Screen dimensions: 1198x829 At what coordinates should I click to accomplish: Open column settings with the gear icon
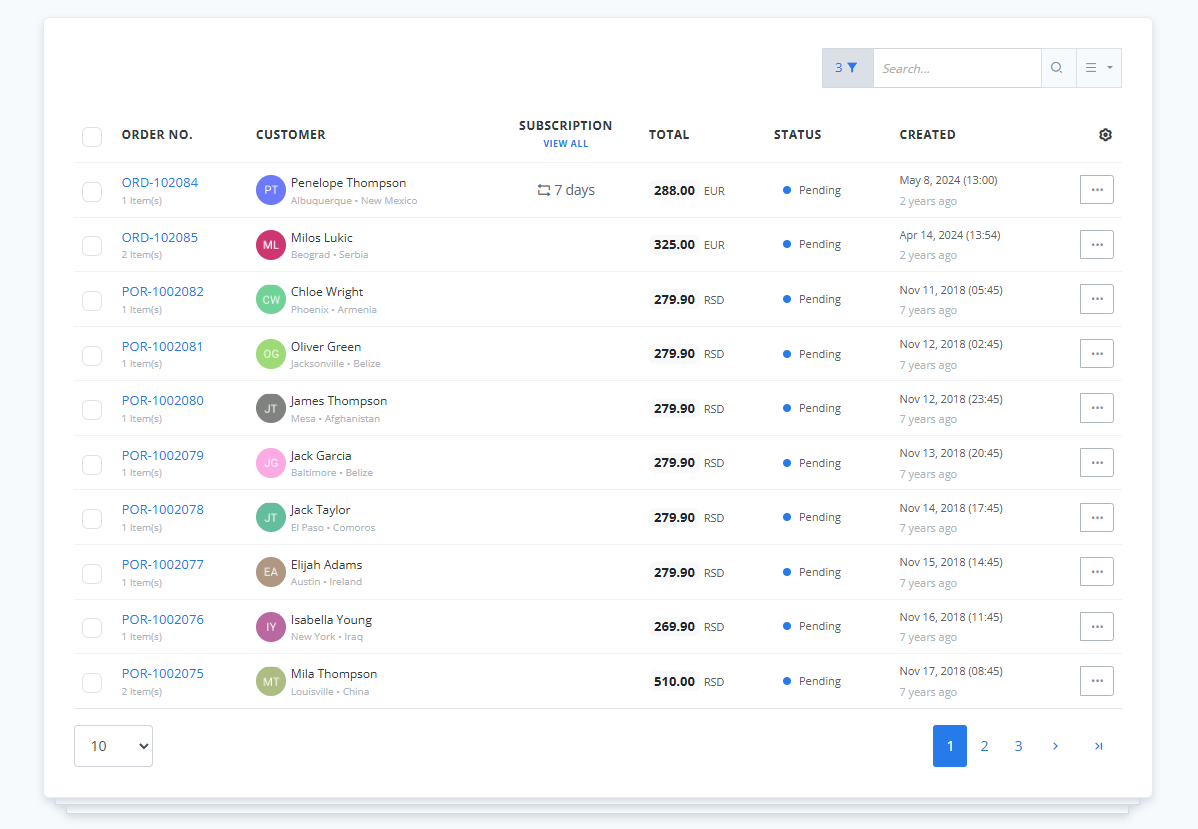(1105, 134)
